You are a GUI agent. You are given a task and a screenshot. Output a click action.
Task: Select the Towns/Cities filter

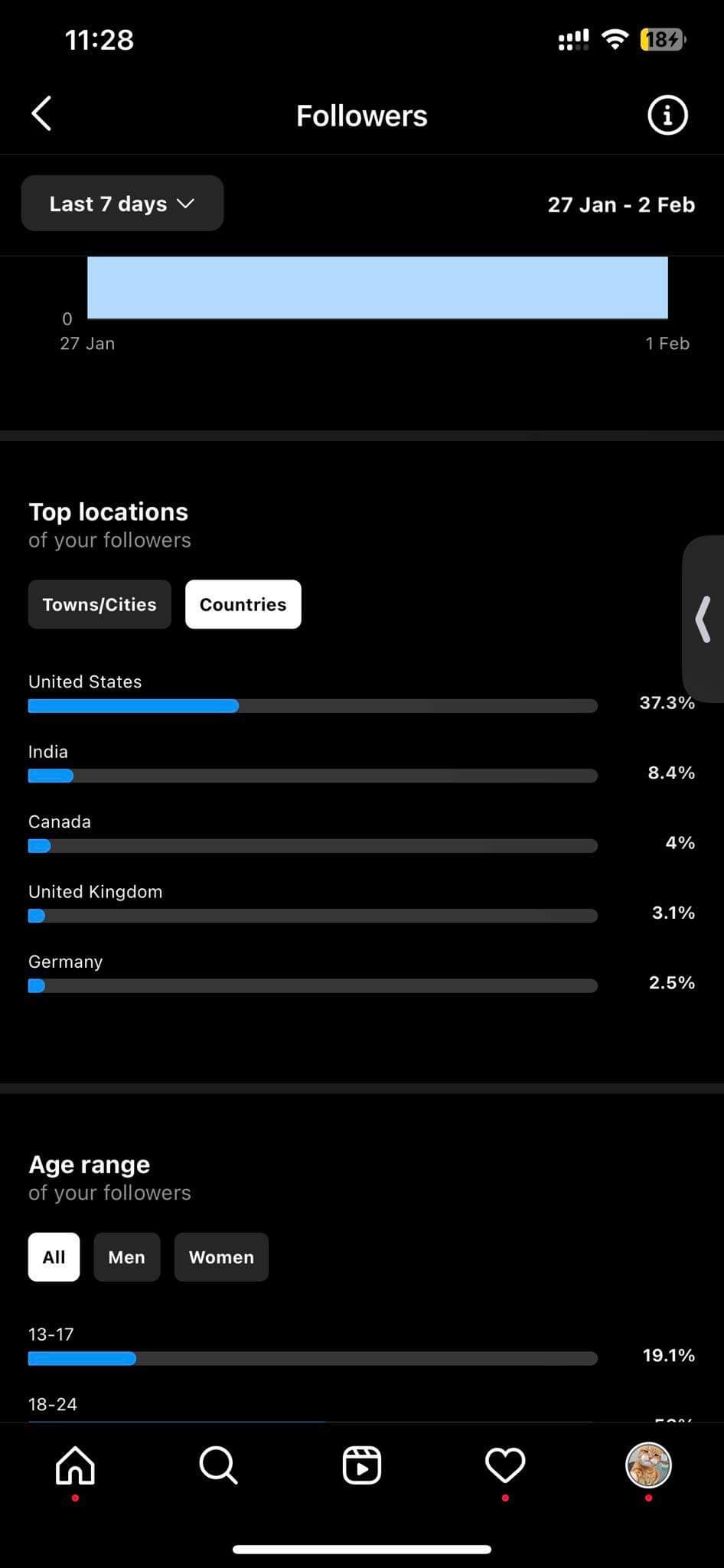click(x=99, y=604)
